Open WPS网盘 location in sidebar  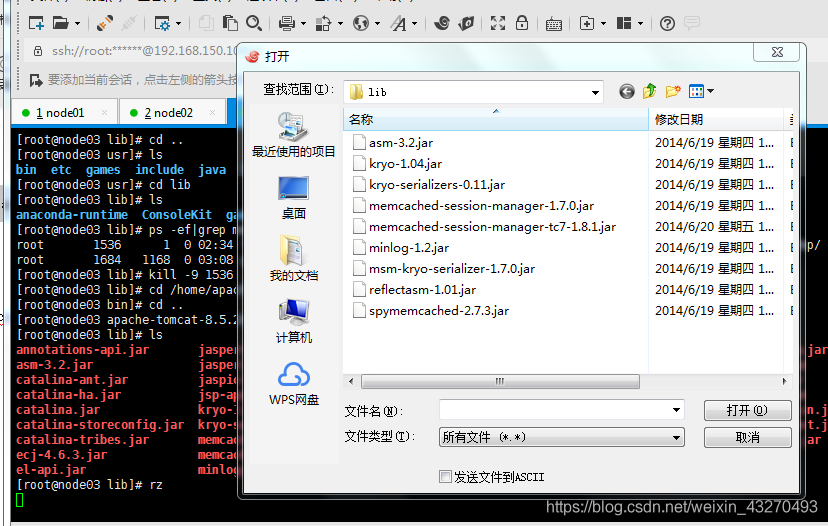point(293,384)
